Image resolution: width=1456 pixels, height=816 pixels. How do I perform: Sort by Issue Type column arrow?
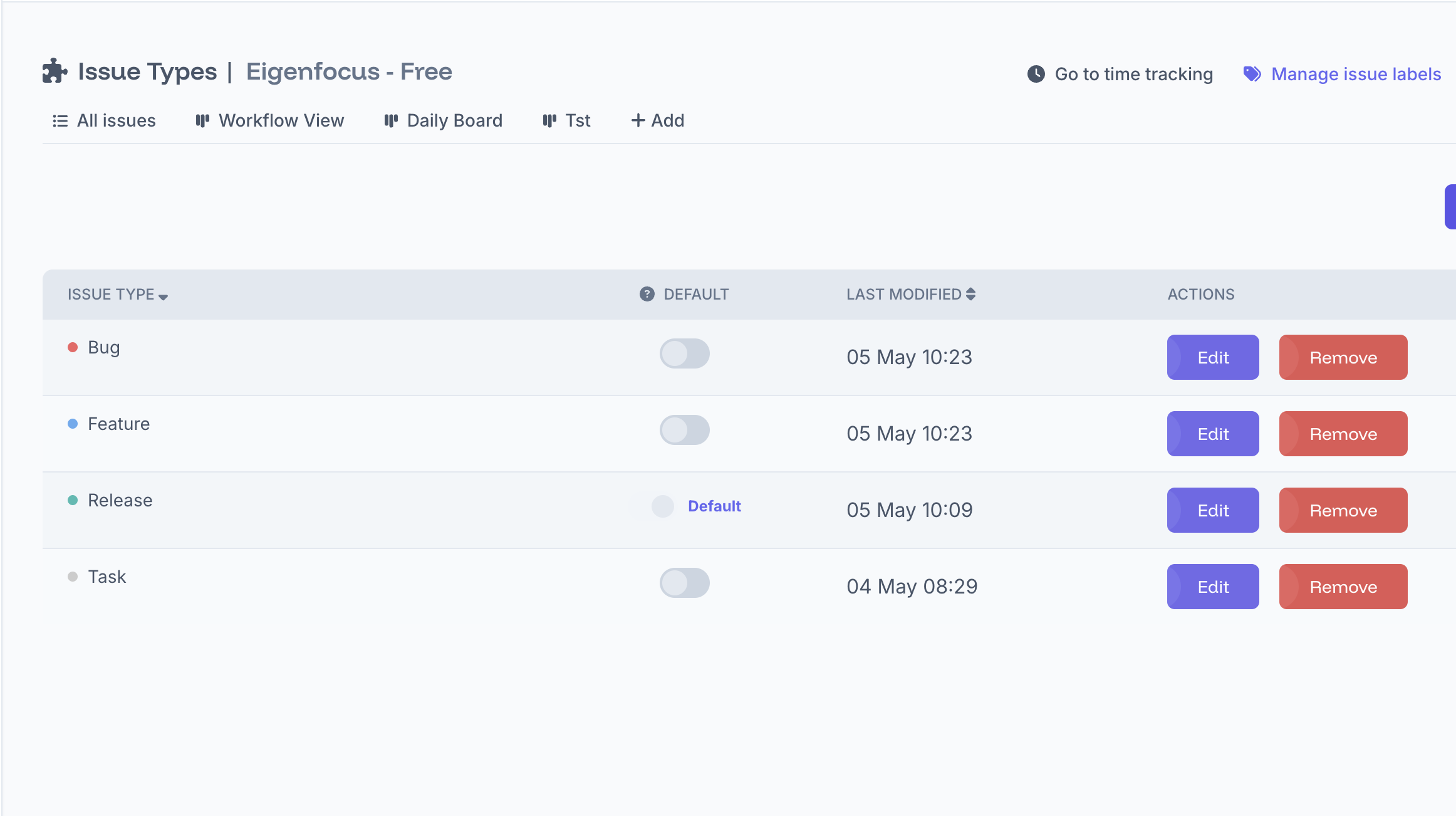click(164, 296)
